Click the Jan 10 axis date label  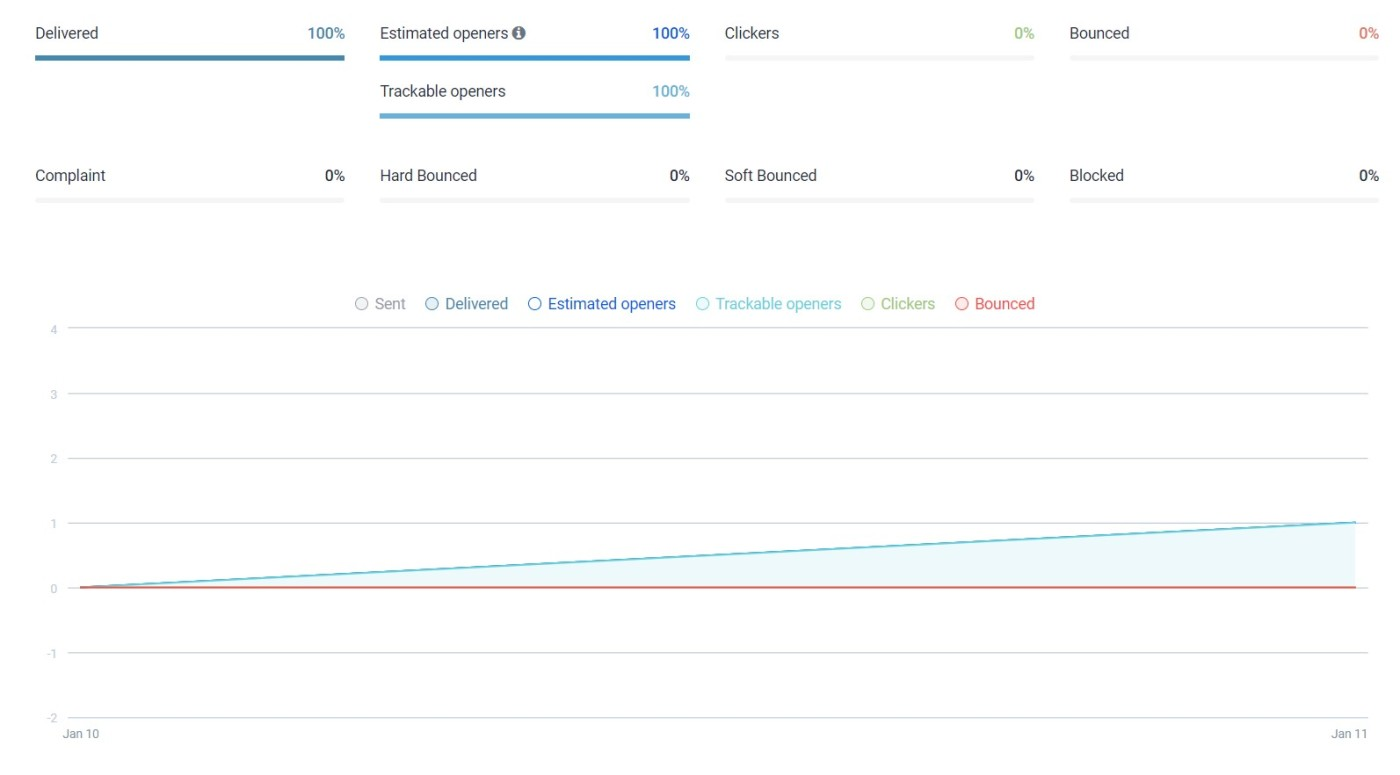[81, 734]
